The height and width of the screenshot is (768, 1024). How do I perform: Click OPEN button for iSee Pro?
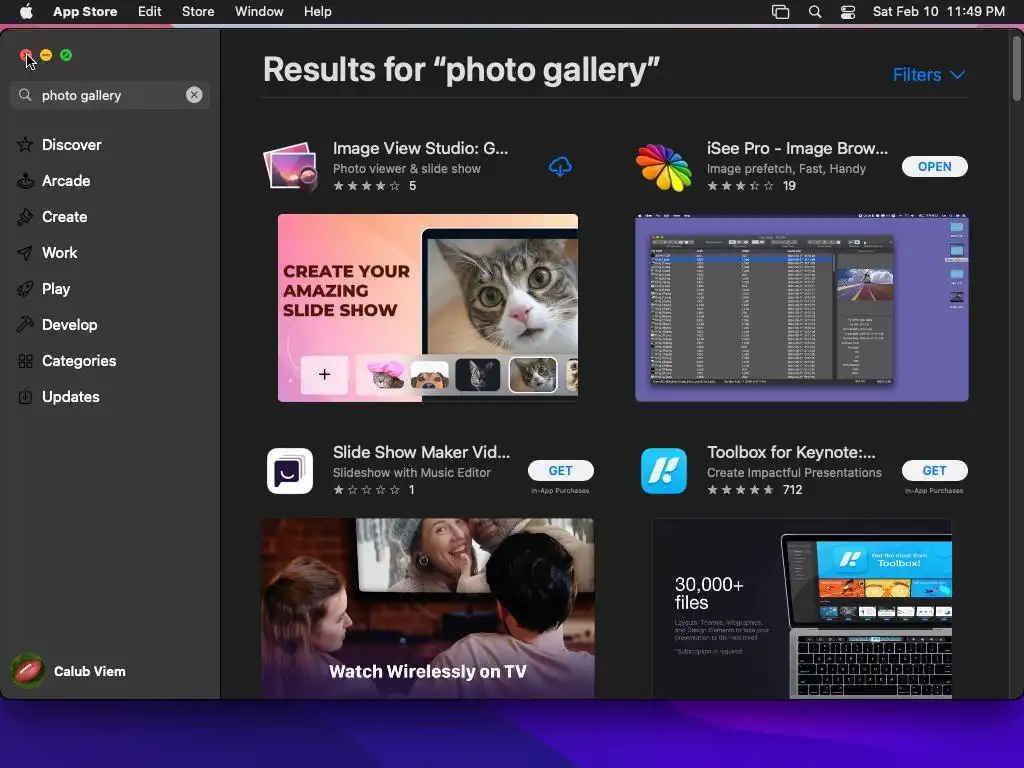pyautogui.click(x=935, y=167)
